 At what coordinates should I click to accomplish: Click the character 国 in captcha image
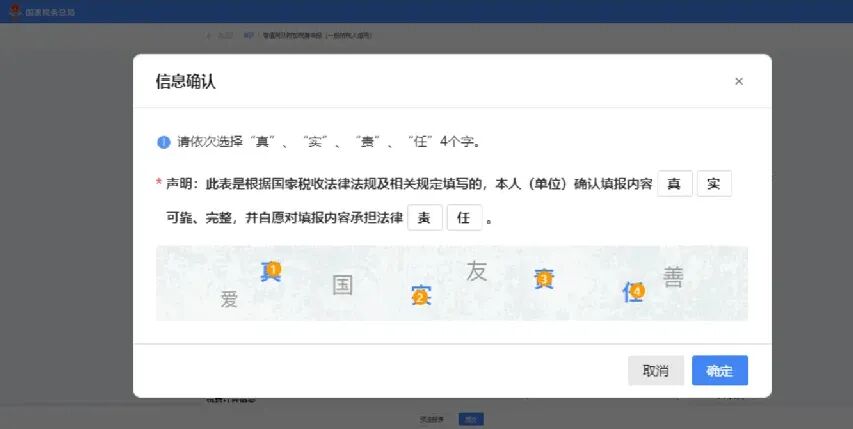[x=342, y=284]
